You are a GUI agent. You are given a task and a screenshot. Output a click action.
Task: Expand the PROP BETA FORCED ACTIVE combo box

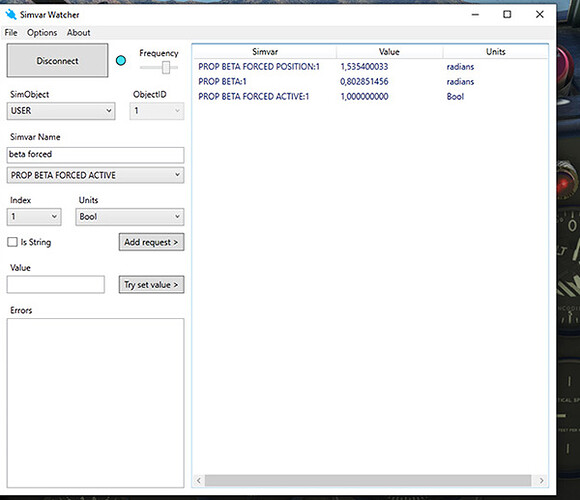click(x=95, y=175)
